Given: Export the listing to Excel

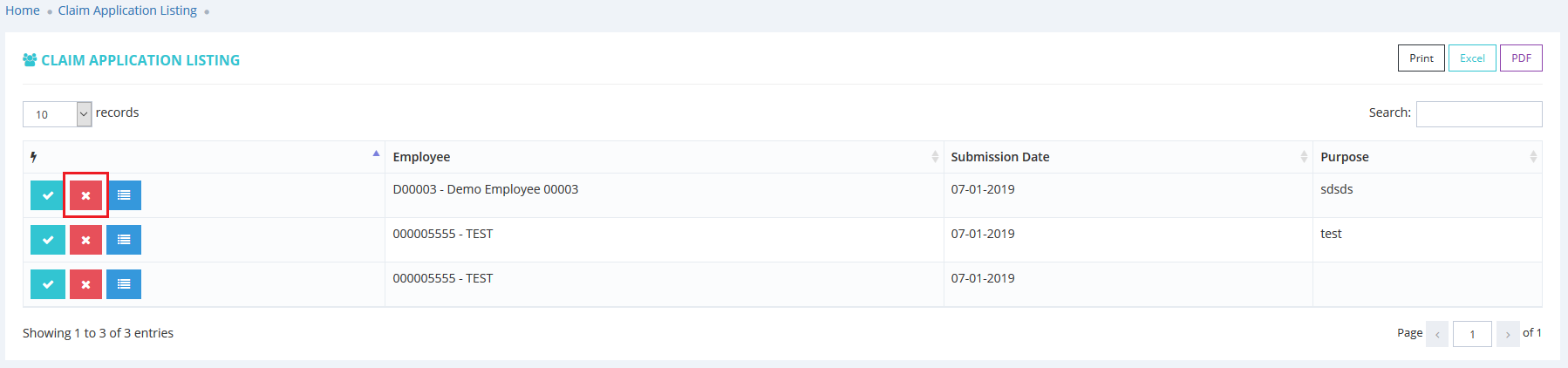Looking at the screenshot, I should coord(1472,58).
